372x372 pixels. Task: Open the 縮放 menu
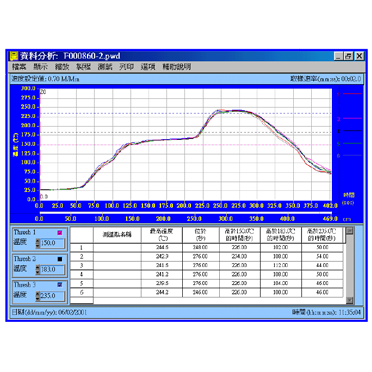[62, 67]
